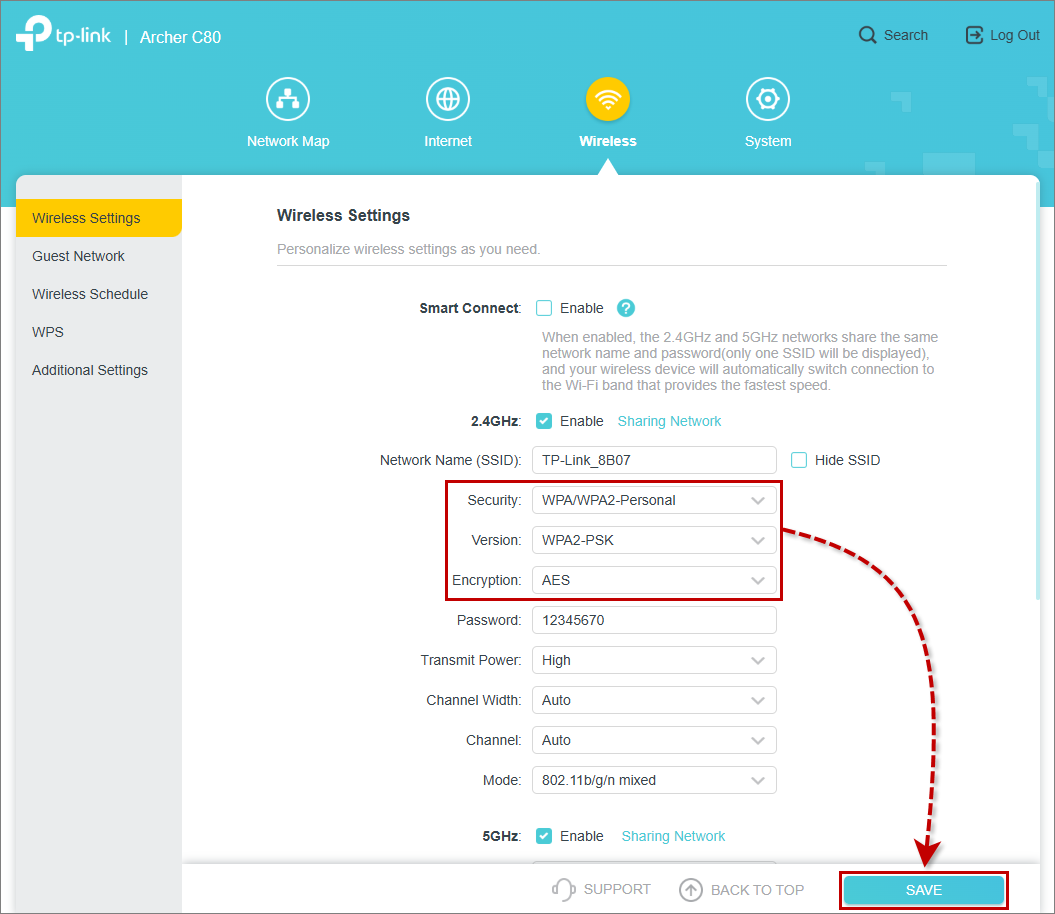Click the Password input field
Screen dimensions: 1055x914
click(x=654, y=620)
